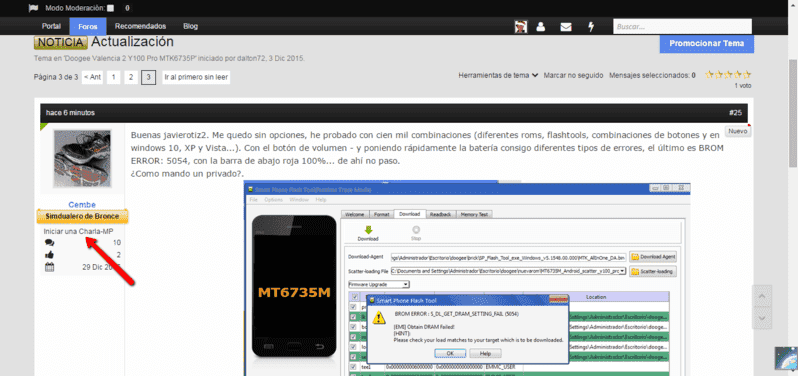This screenshot has height=376, width=798.
Task: Open the Firmware Upgrade combo box
Action: tap(379, 284)
